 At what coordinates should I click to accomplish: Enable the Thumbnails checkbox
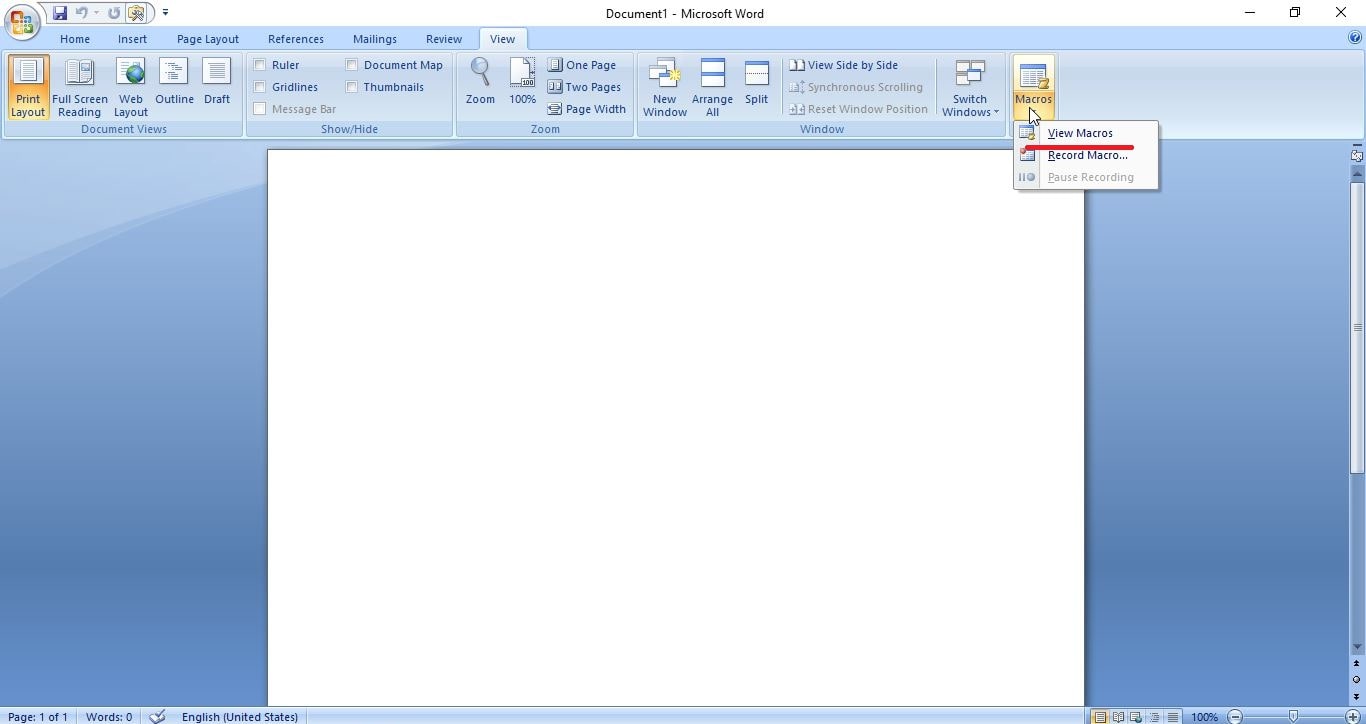pyautogui.click(x=352, y=87)
